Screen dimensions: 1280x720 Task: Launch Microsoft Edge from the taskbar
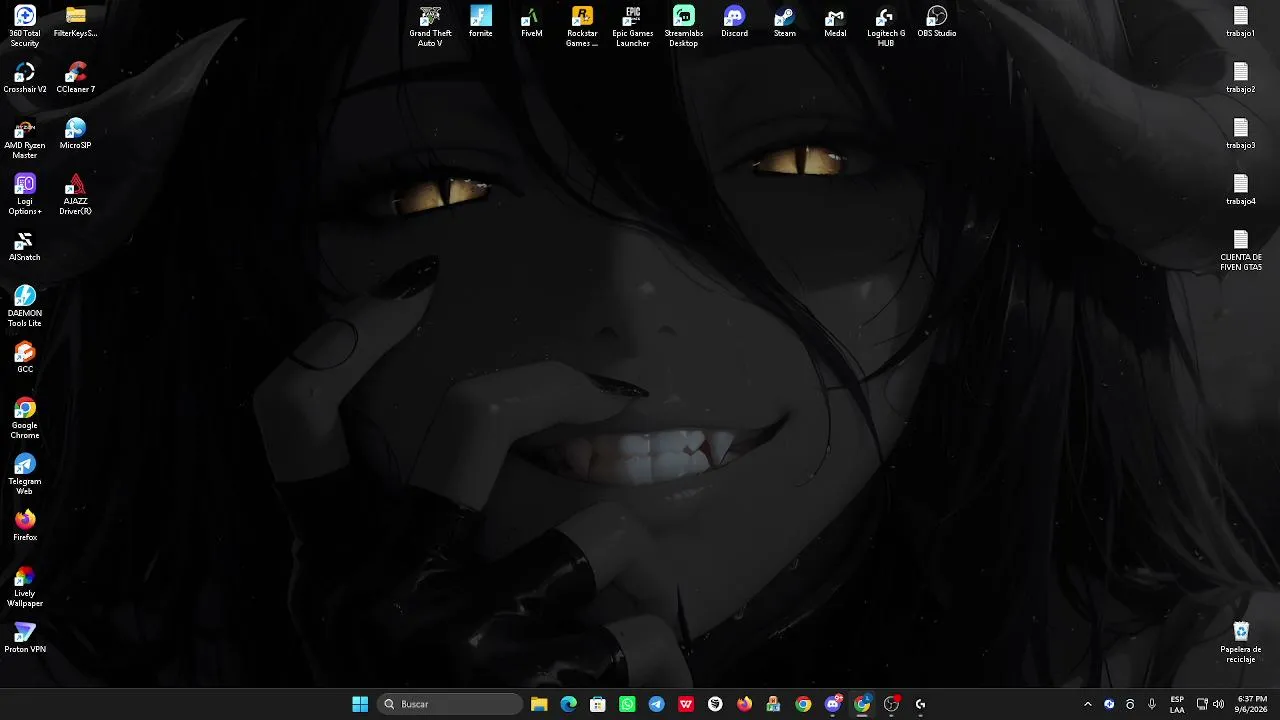coord(569,704)
